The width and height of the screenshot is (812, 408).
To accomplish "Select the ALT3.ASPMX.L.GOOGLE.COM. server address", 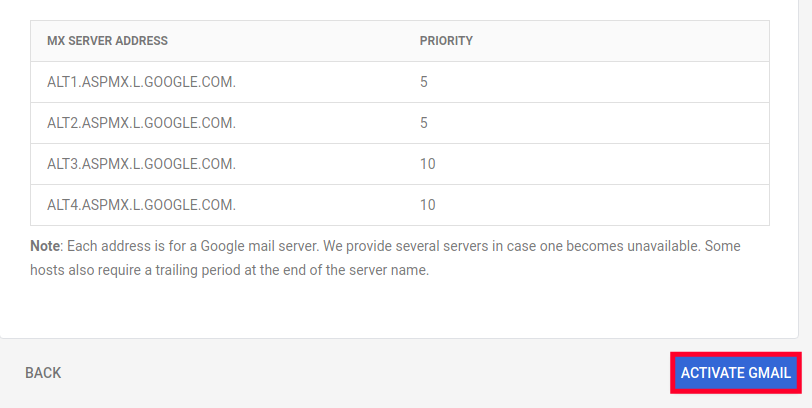I will (141, 164).
